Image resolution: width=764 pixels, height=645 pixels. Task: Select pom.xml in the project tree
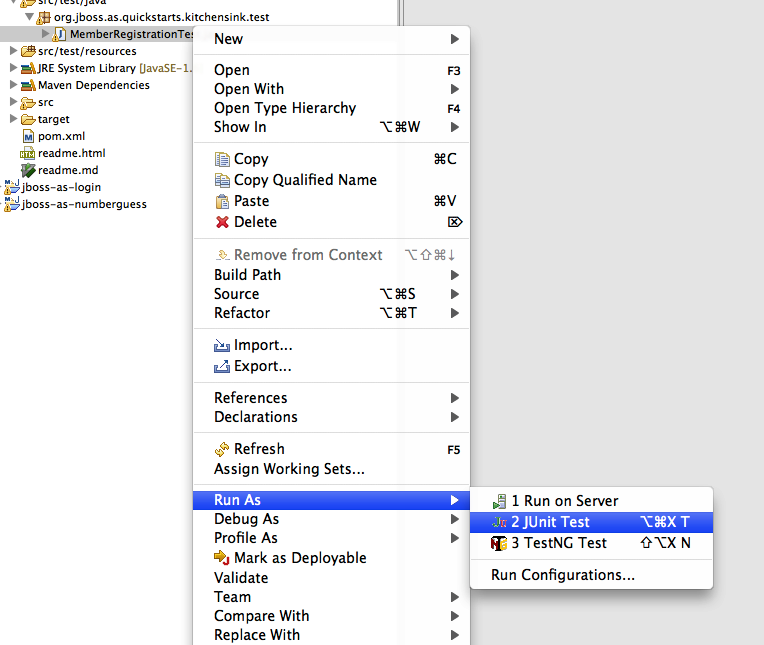pos(61,136)
